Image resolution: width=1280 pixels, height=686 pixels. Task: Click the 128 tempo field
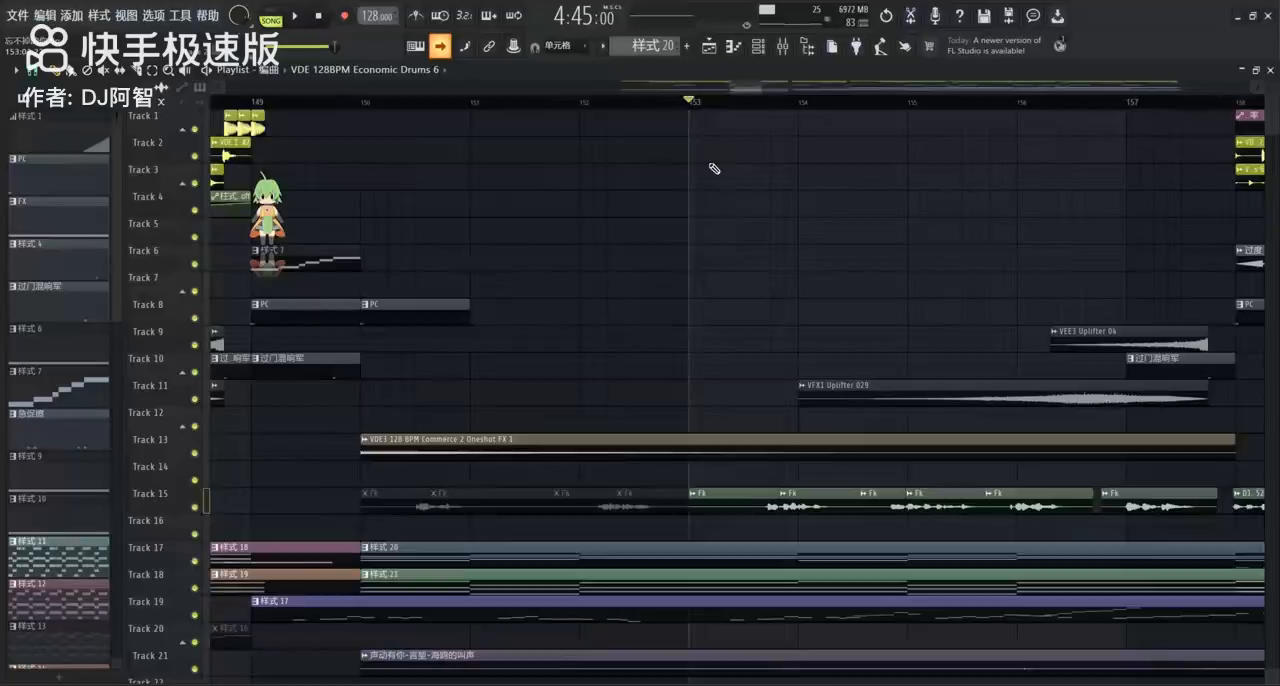[x=377, y=16]
